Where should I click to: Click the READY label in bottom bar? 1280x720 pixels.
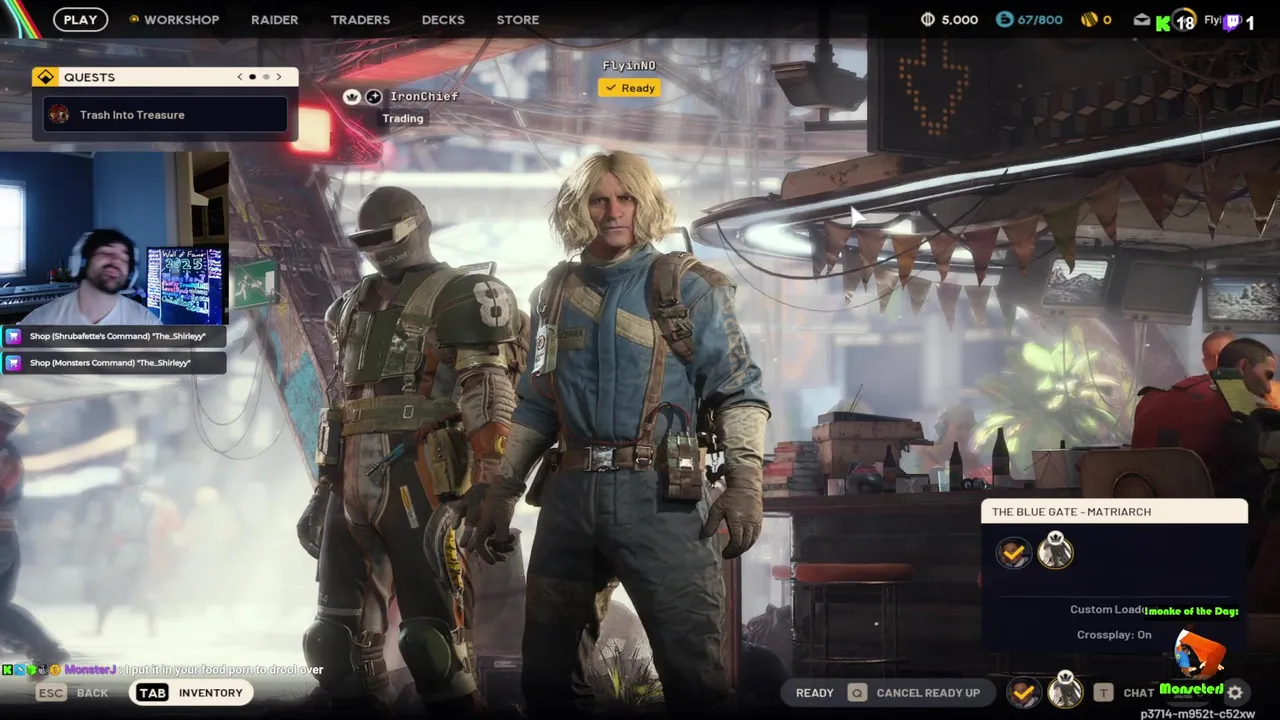[x=815, y=693]
